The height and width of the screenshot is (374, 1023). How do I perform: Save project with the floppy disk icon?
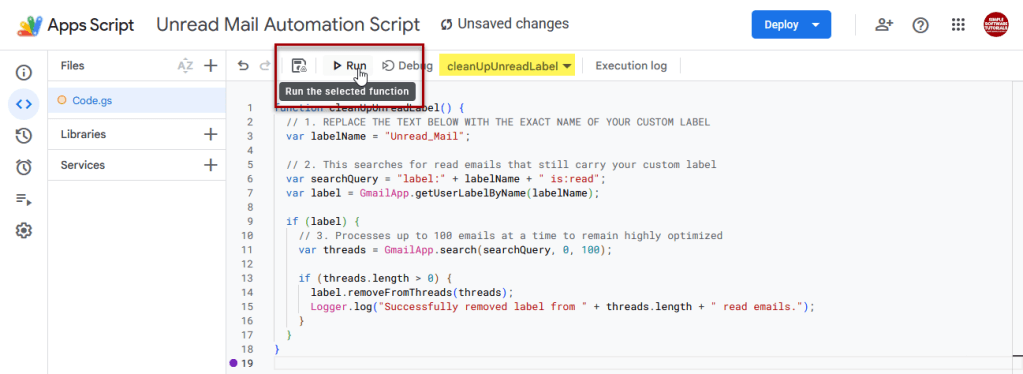(299, 65)
